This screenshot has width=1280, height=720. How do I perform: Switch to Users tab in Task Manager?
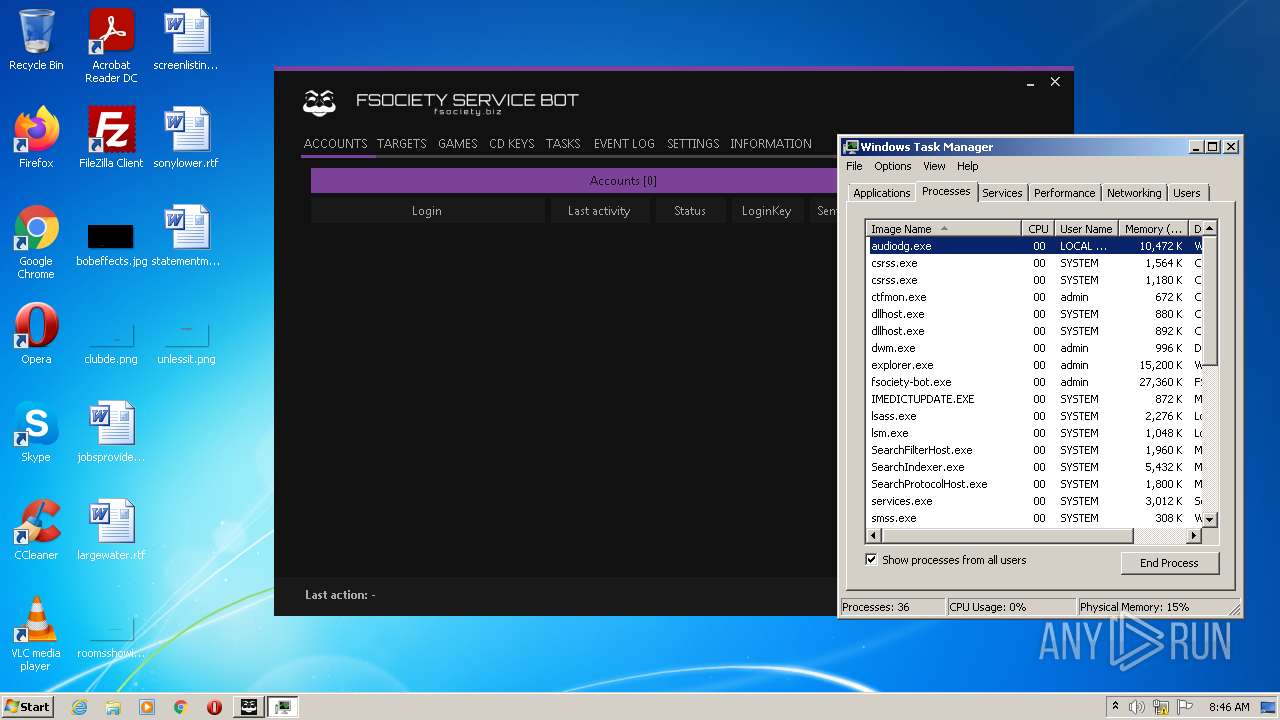(x=1187, y=193)
